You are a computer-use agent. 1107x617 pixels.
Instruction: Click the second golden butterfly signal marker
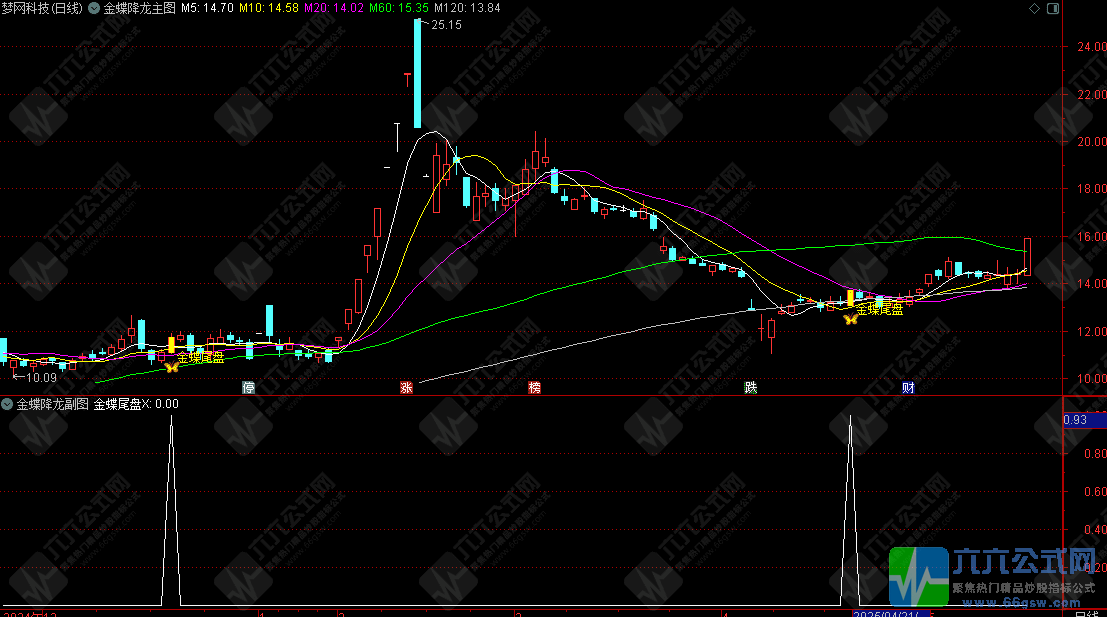850,320
